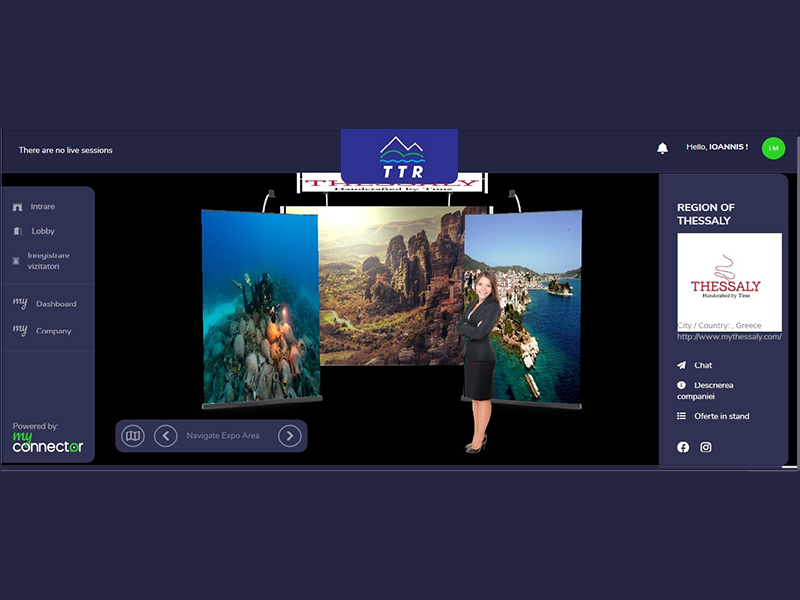The image size is (800, 600).
Task: Click the green IM user avatar
Action: 773,148
